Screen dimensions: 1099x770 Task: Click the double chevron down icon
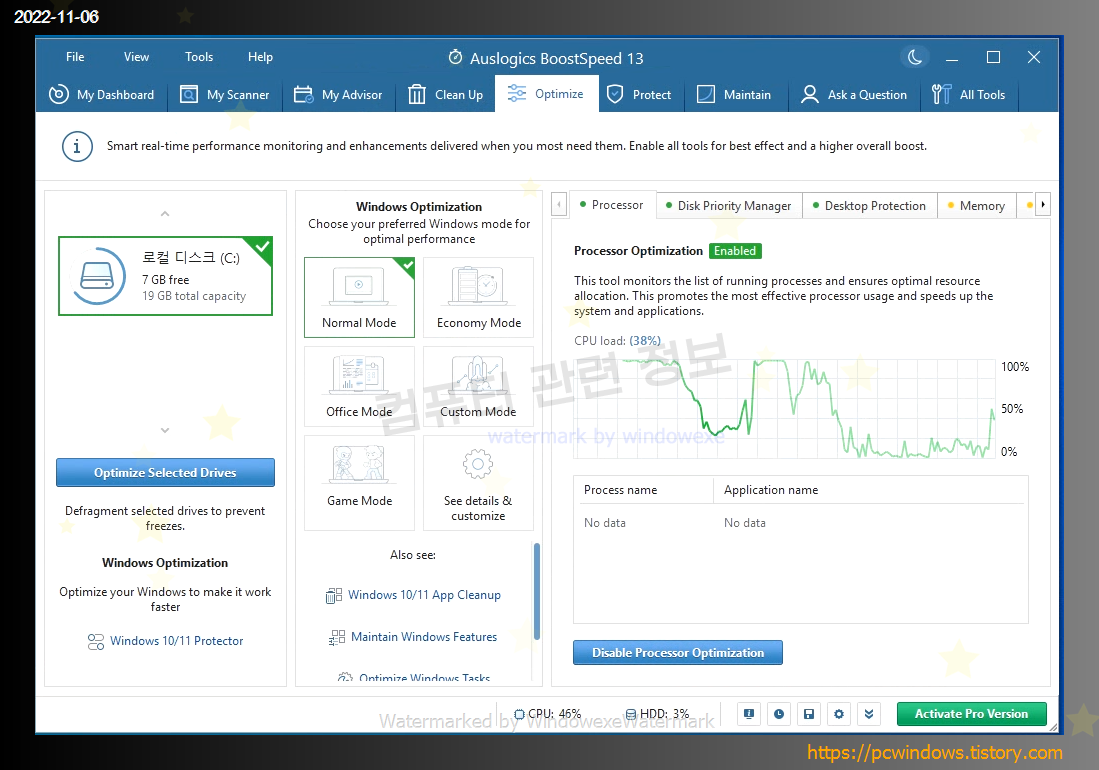coord(869,714)
